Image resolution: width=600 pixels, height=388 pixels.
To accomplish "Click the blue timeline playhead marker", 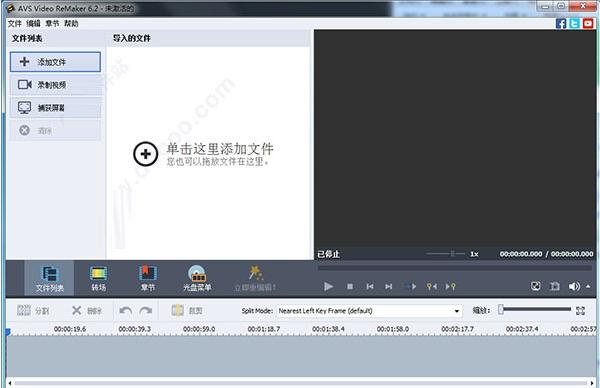I will coord(8,331).
